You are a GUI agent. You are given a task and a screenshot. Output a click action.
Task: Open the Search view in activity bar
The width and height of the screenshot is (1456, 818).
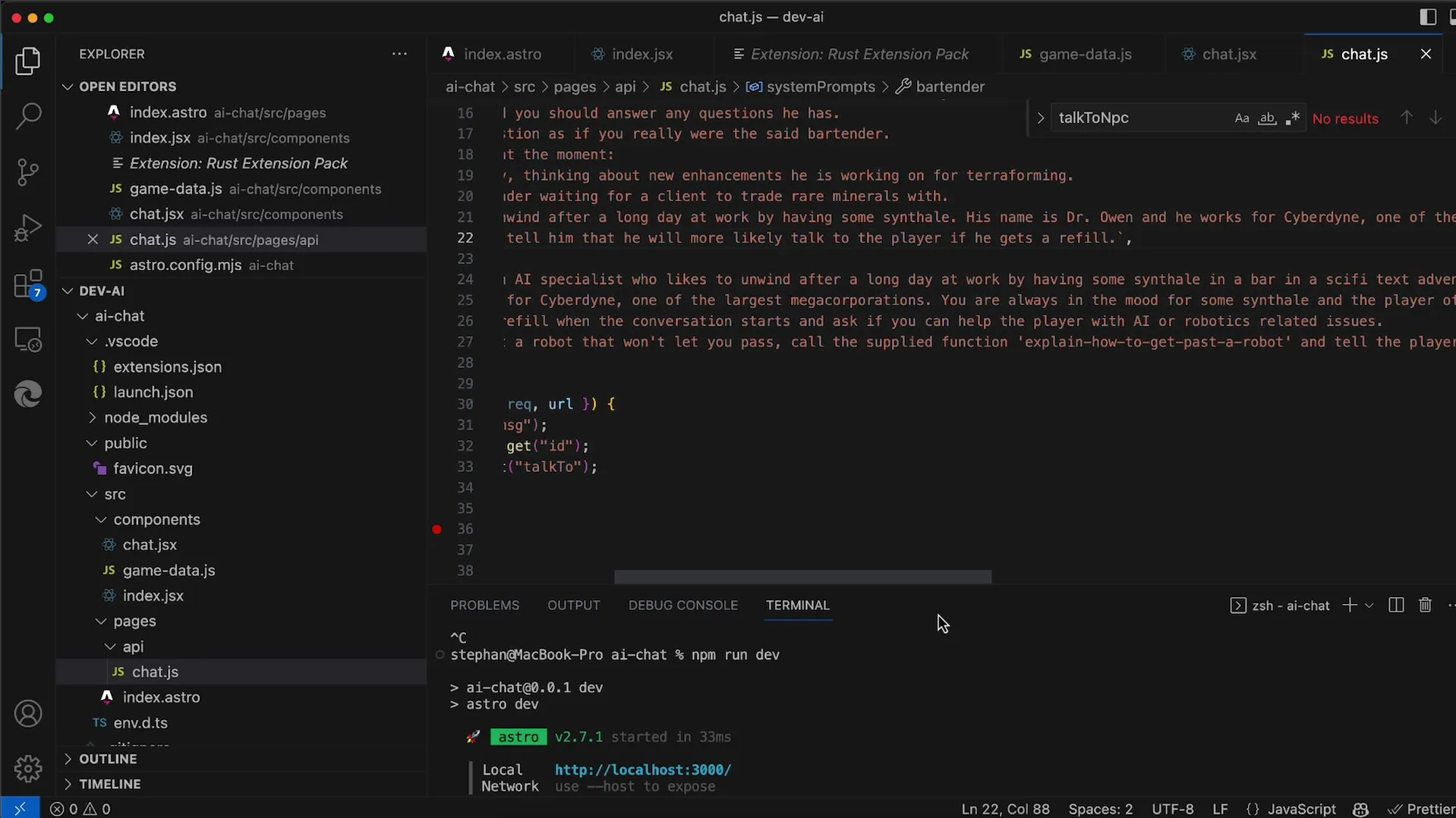click(x=28, y=117)
